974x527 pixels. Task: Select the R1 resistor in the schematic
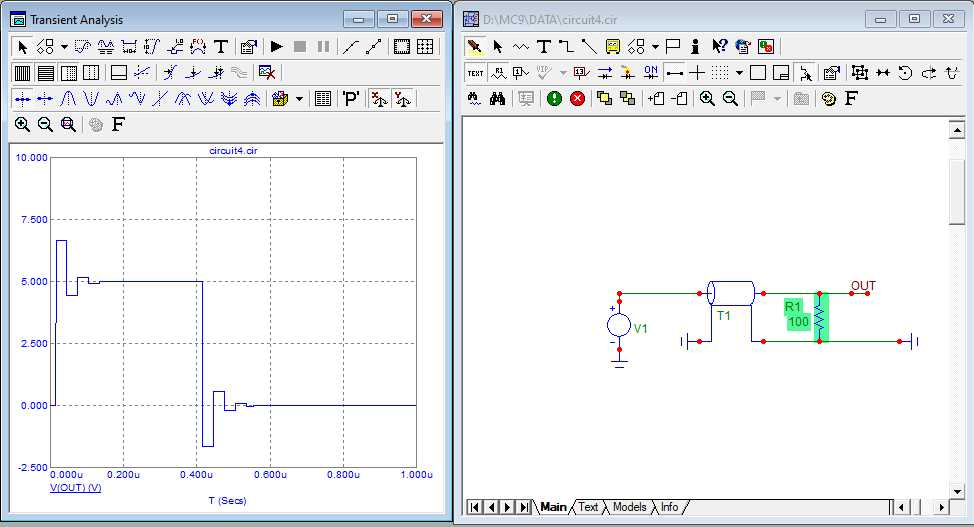(x=819, y=318)
